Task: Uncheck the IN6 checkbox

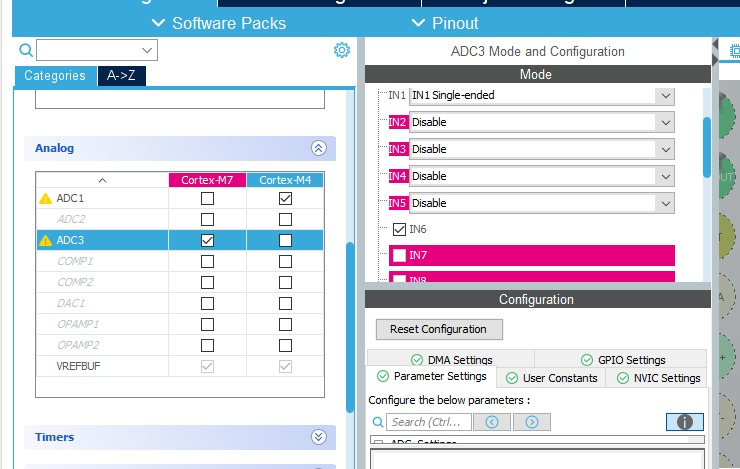Action: 399,230
